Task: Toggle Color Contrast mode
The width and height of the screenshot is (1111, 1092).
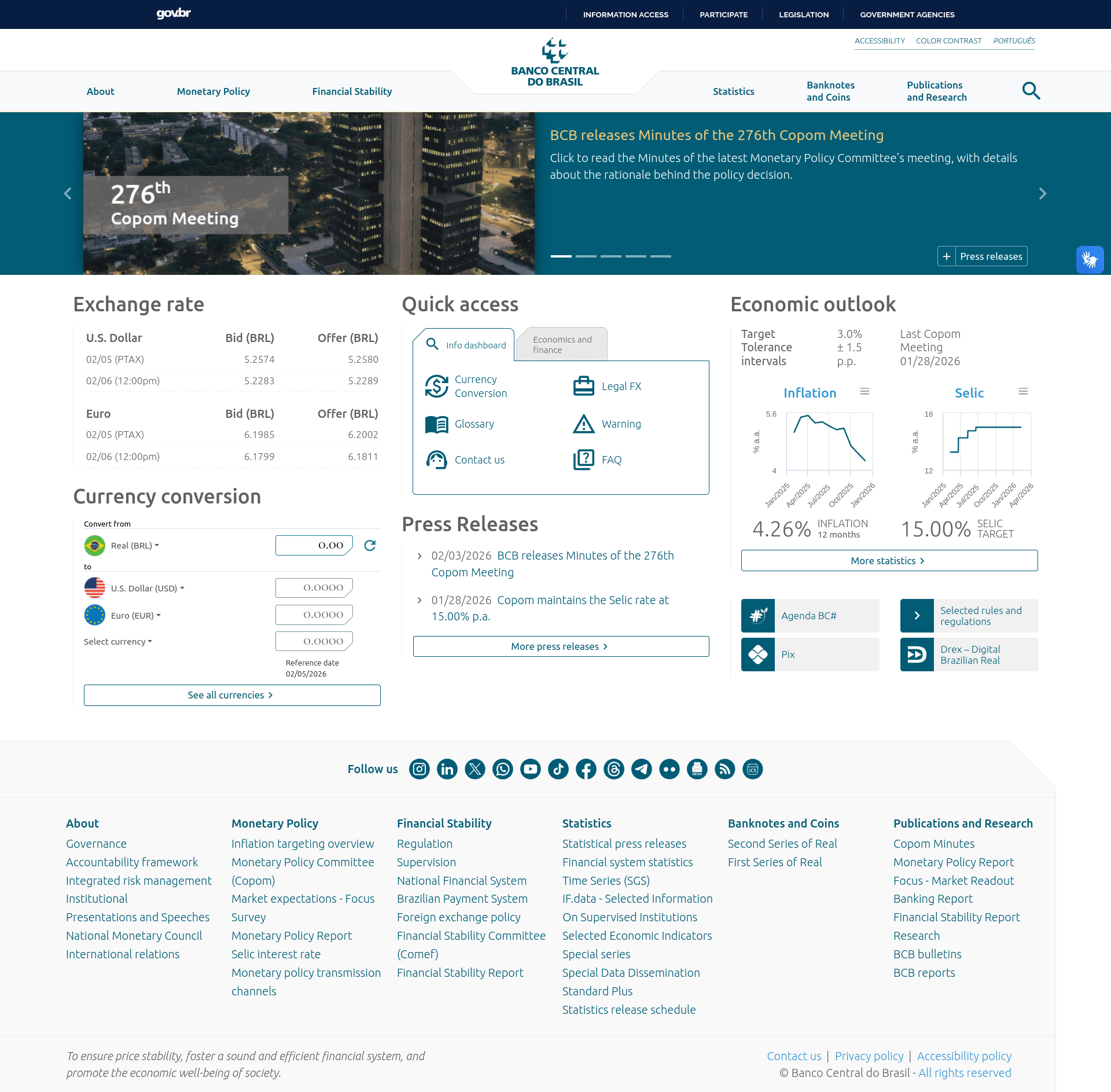Action: (x=948, y=41)
